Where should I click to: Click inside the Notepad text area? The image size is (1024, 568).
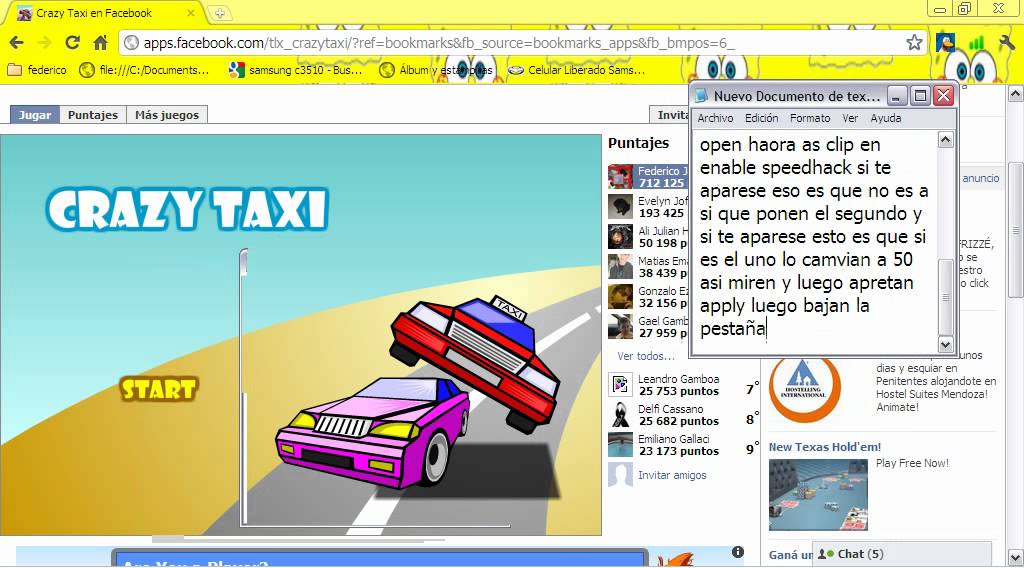tap(815, 242)
